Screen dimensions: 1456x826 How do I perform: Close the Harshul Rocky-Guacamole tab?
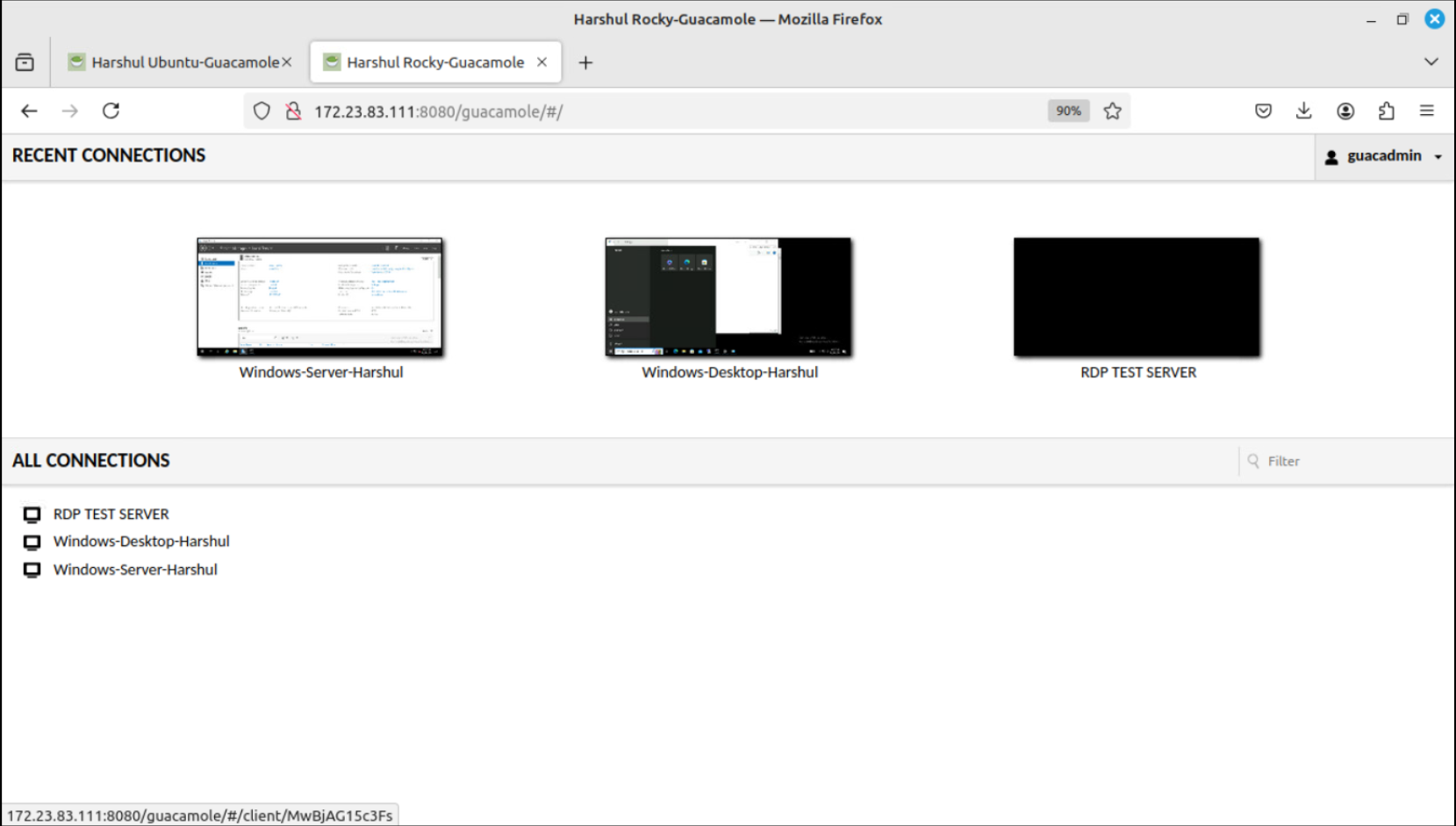(542, 62)
